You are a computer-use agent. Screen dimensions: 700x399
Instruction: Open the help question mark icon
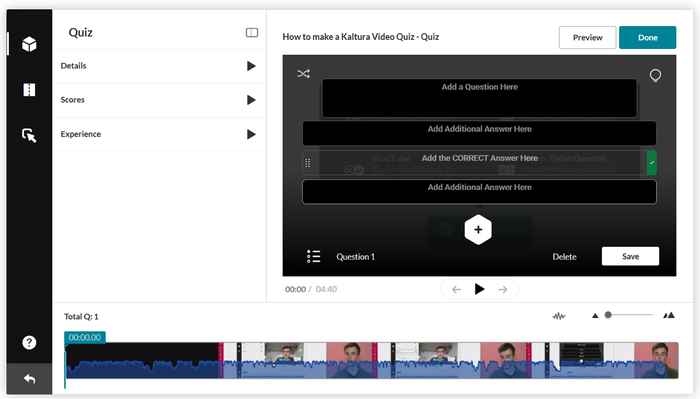29,342
